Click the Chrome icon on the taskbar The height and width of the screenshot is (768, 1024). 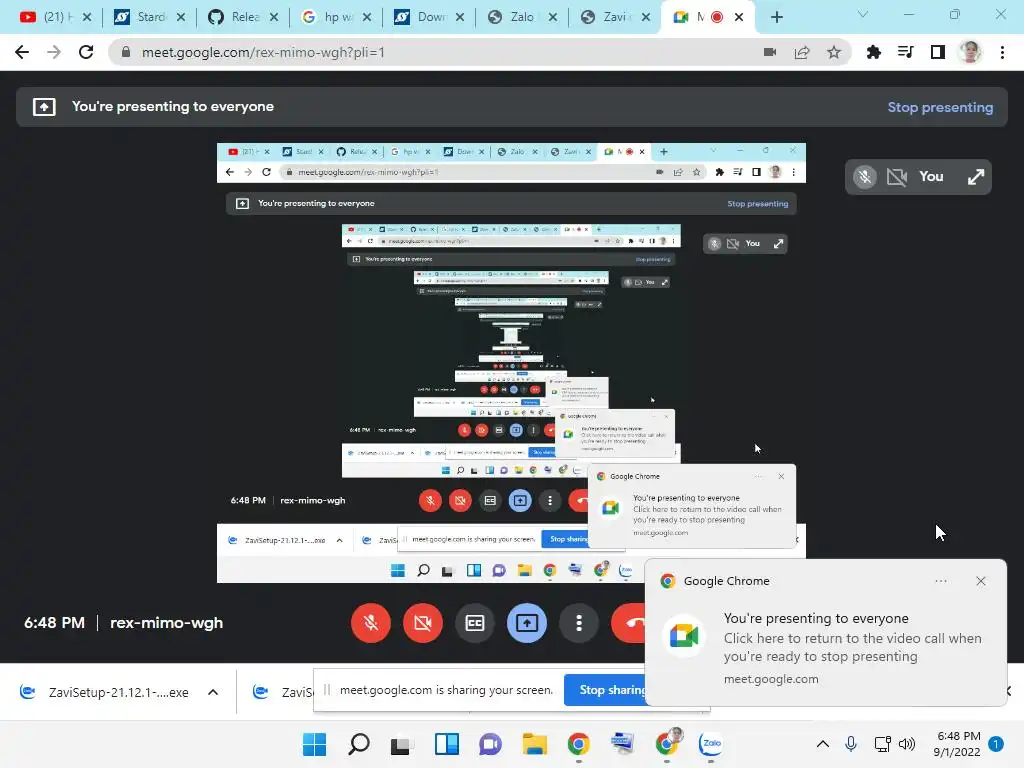[x=578, y=744]
